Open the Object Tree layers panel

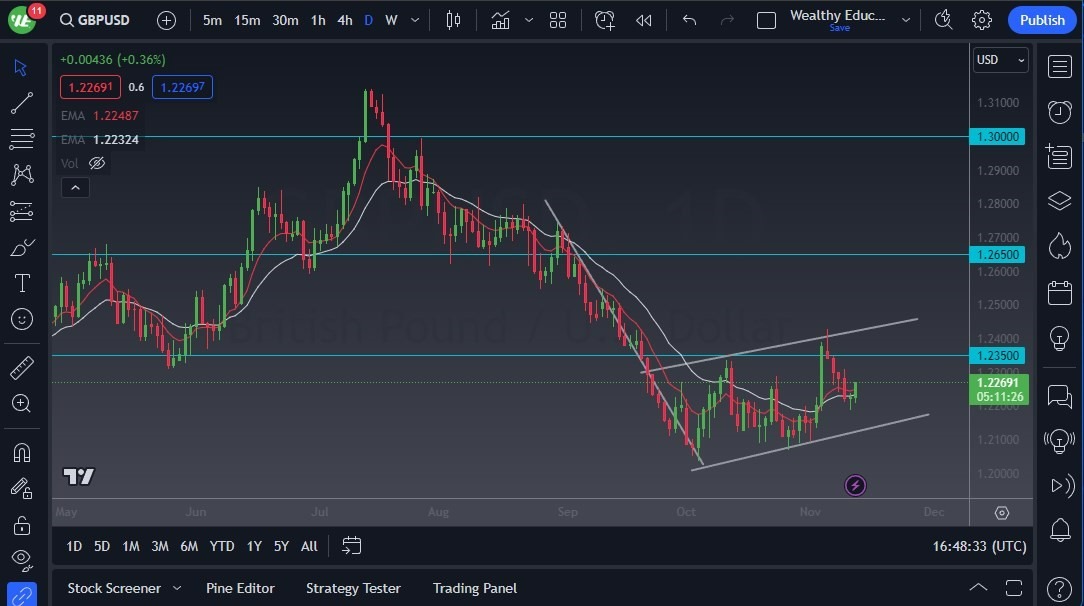click(1059, 201)
